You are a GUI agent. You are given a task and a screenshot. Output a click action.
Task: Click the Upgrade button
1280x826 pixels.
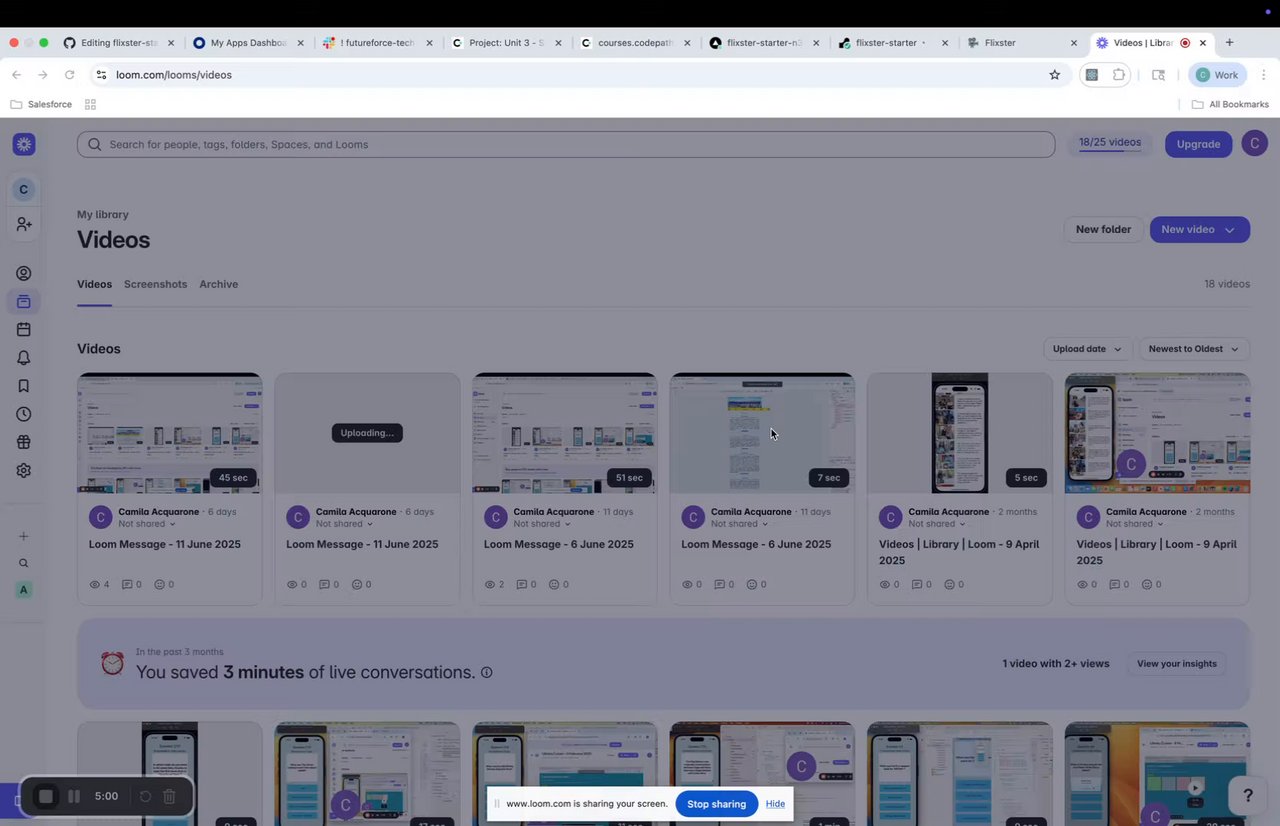pyautogui.click(x=1198, y=144)
